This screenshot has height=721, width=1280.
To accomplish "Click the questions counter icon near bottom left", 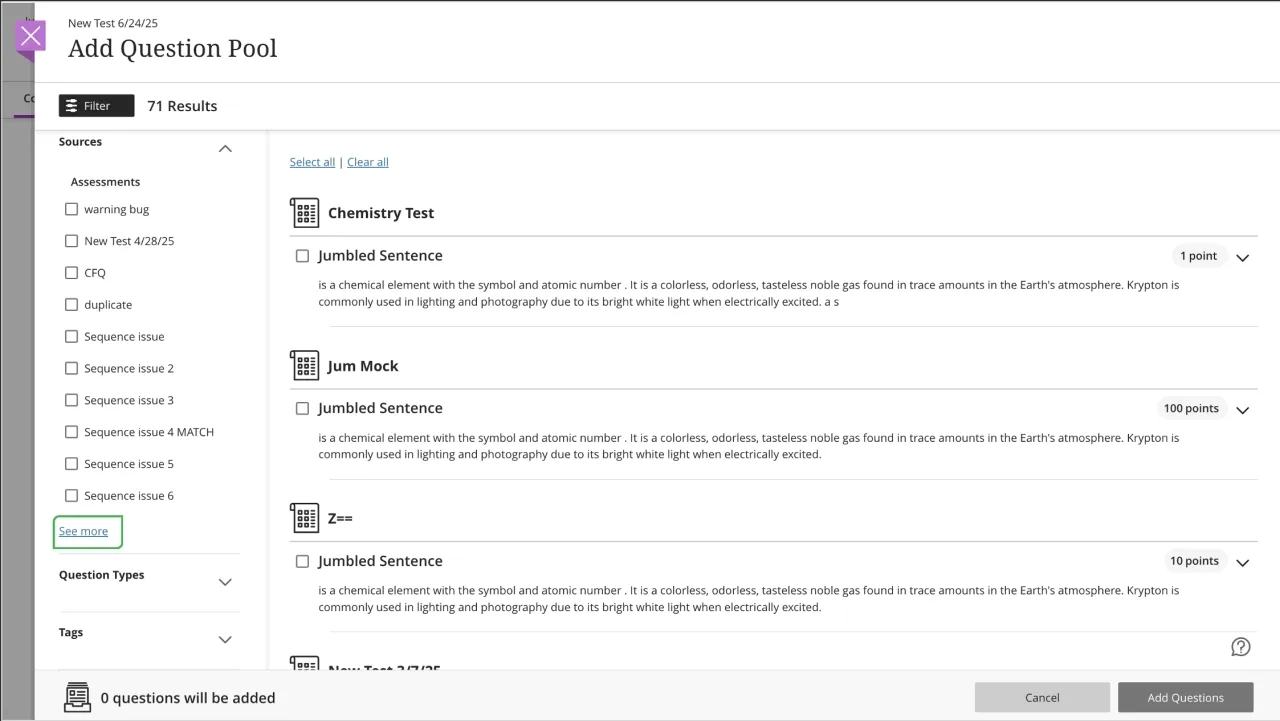I will click(x=77, y=697).
